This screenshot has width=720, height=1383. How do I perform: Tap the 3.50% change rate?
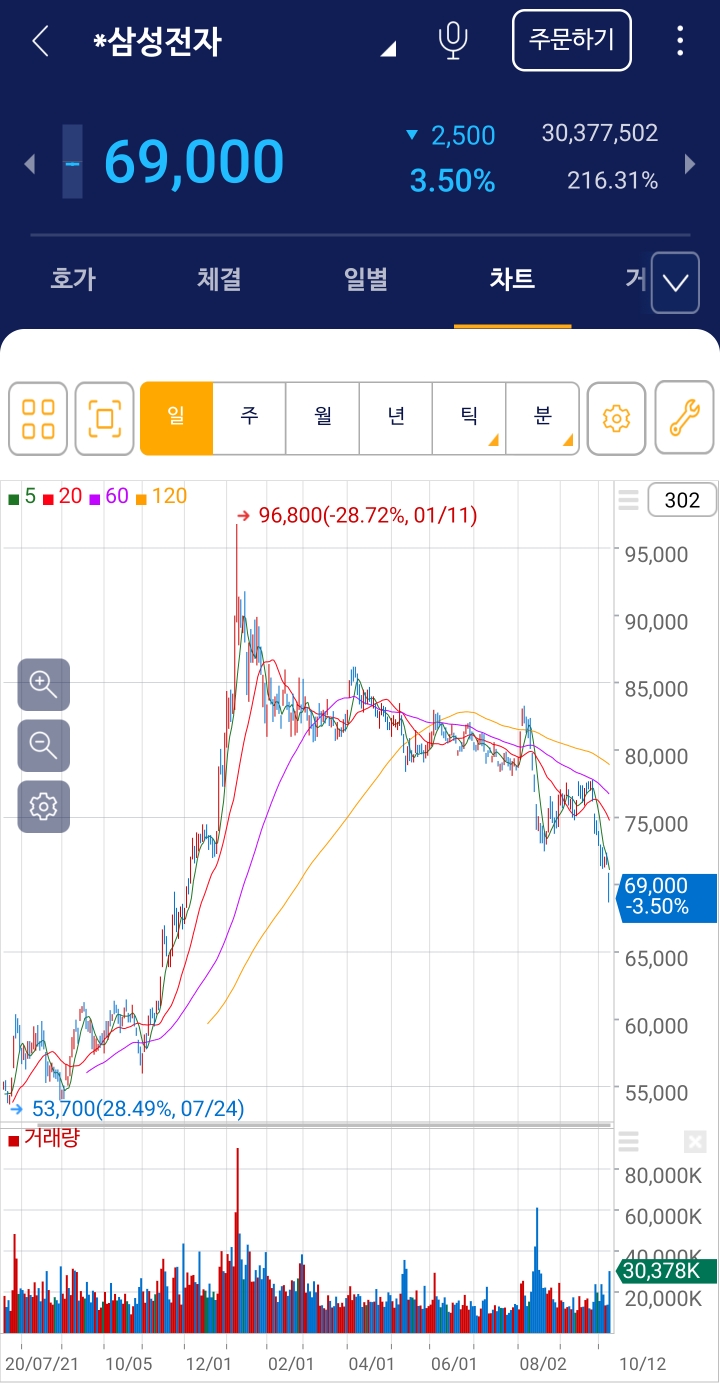click(x=452, y=181)
